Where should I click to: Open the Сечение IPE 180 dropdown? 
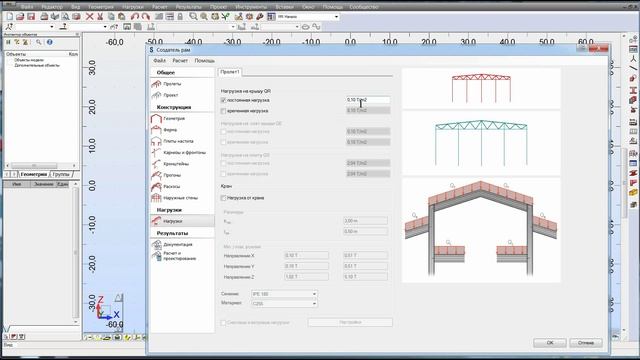[x=284, y=294]
